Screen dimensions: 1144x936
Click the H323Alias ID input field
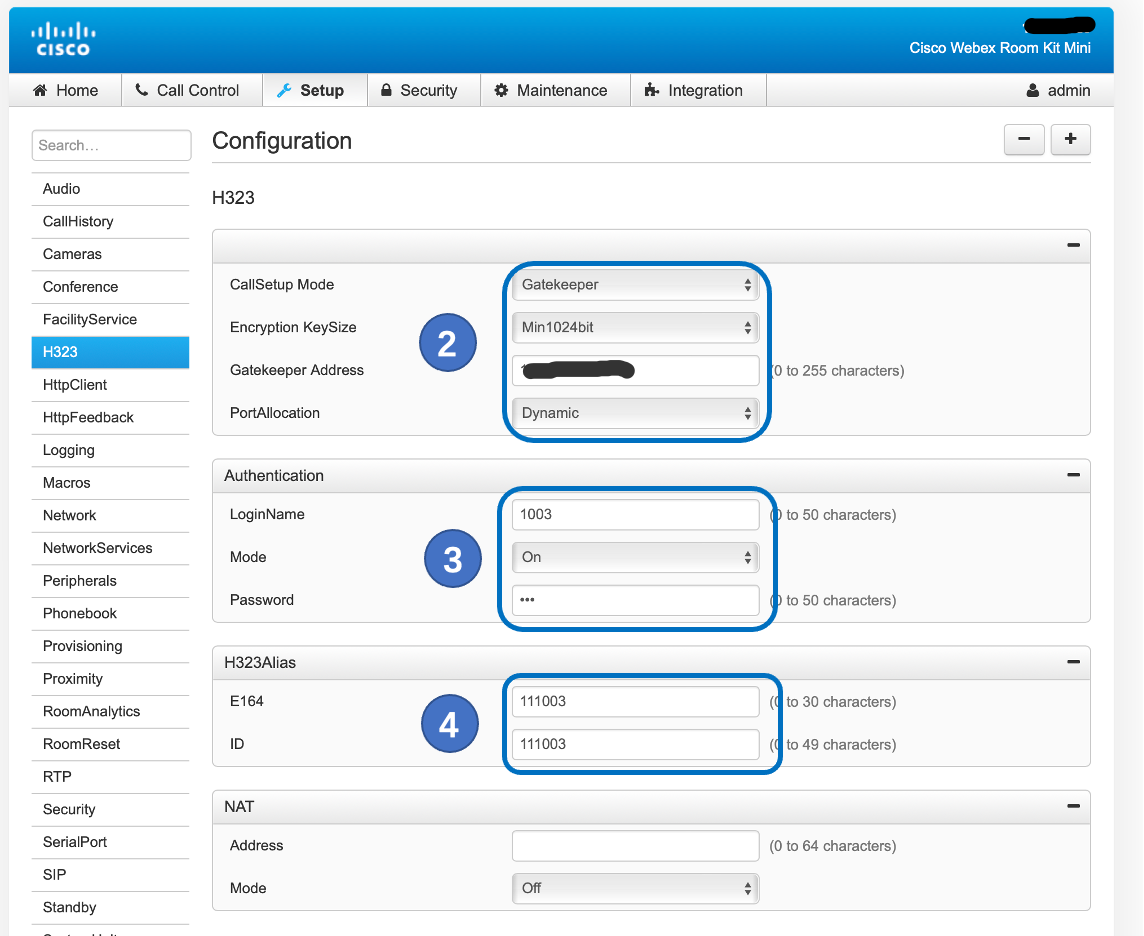click(x=635, y=744)
